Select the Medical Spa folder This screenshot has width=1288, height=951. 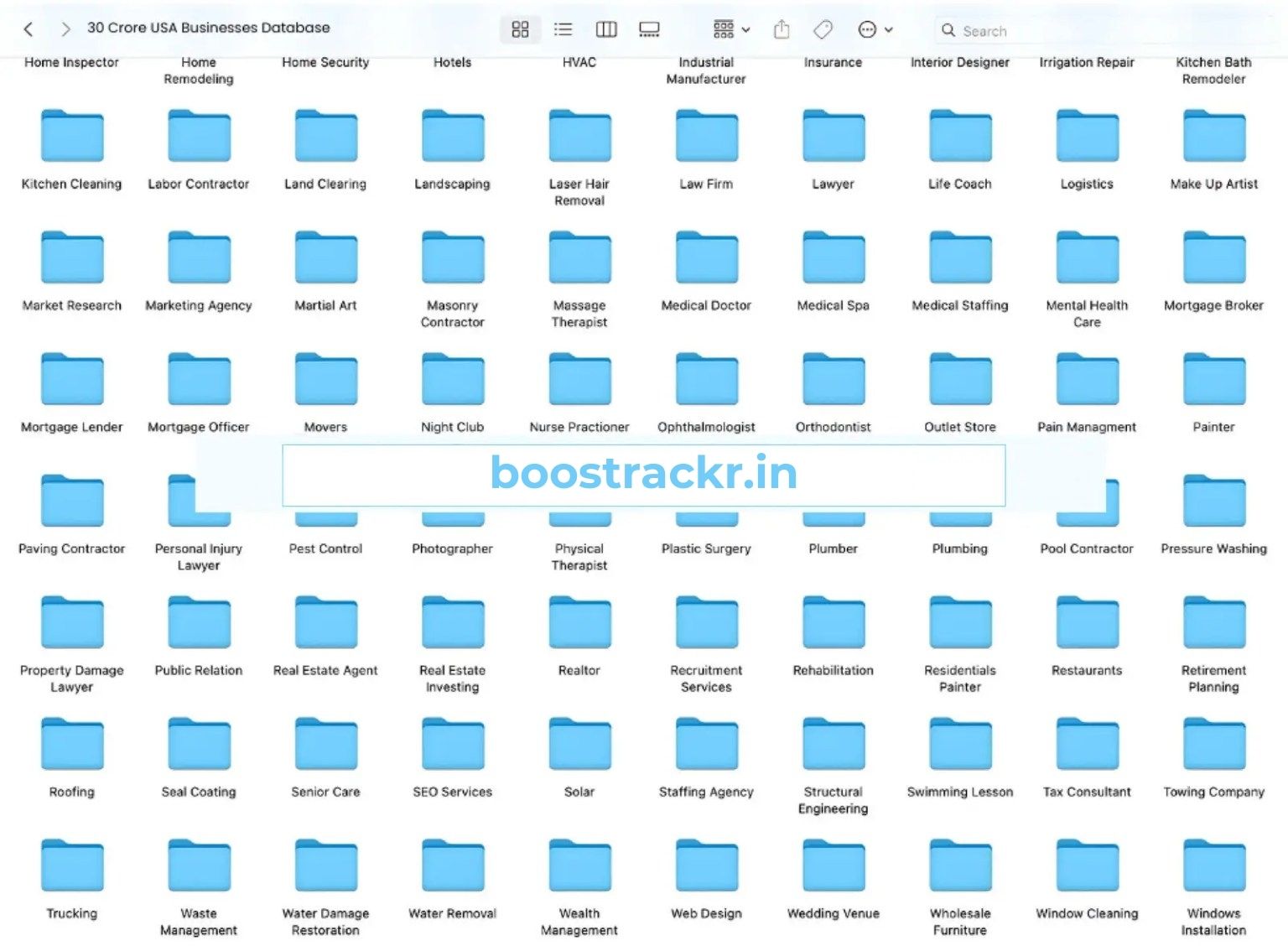pos(833,258)
